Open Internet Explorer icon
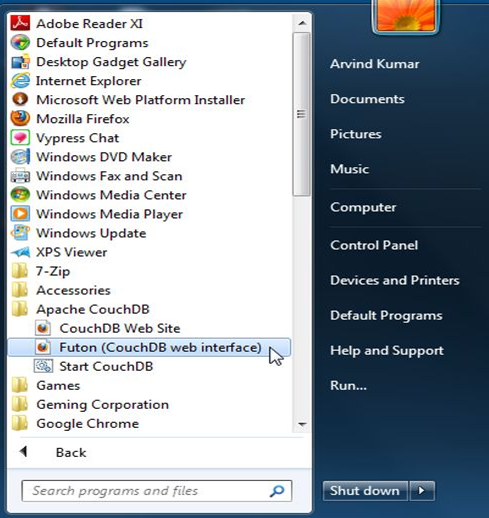The width and height of the screenshot is (489, 518). 20,81
